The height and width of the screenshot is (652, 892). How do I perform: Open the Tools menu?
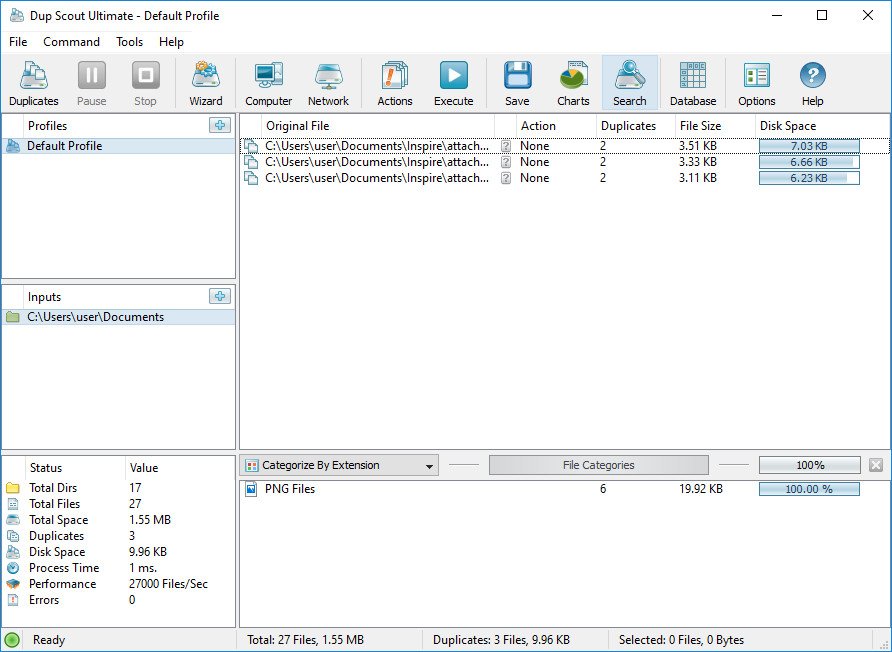[x=129, y=42]
